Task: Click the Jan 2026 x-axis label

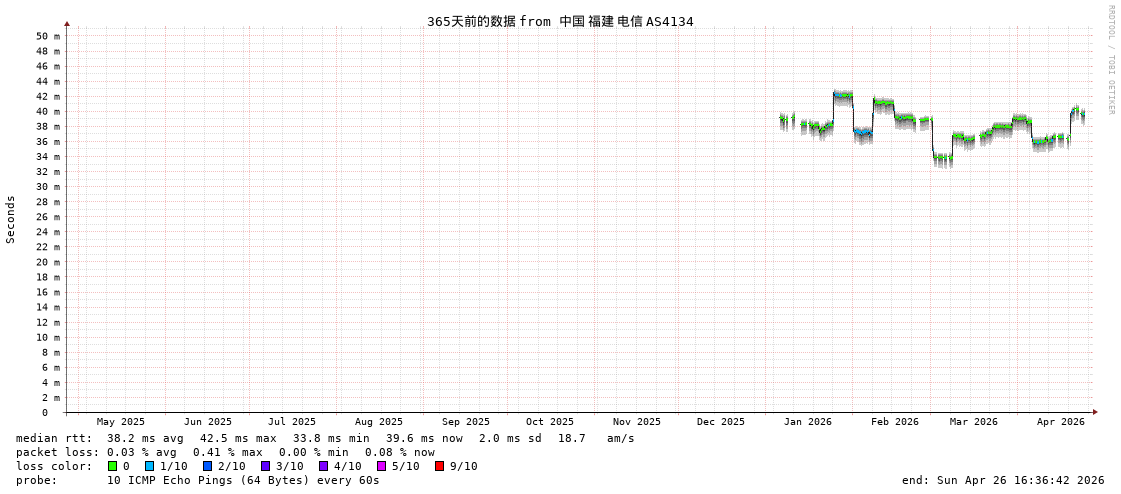Action: (807, 422)
